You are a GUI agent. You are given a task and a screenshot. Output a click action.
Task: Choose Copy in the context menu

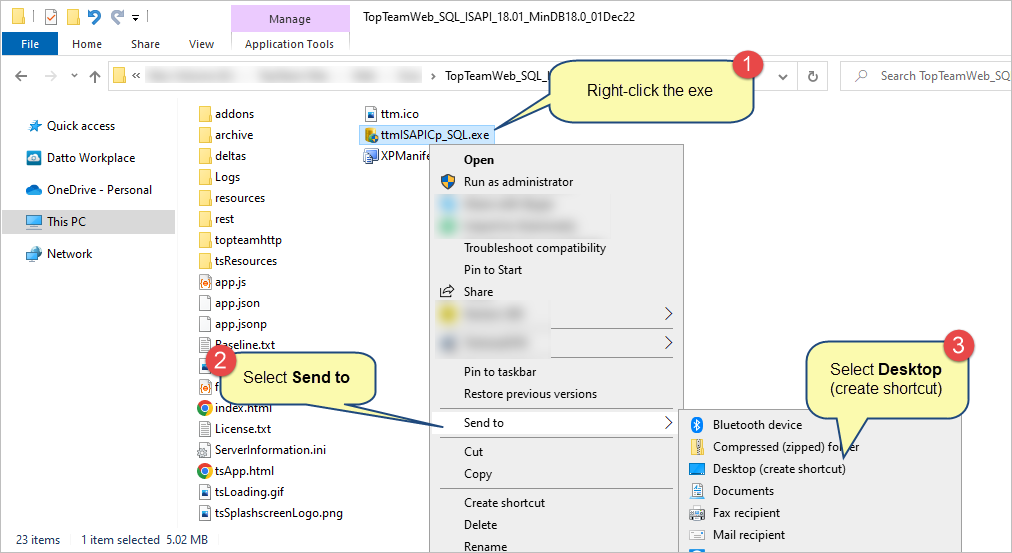click(x=478, y=474)
